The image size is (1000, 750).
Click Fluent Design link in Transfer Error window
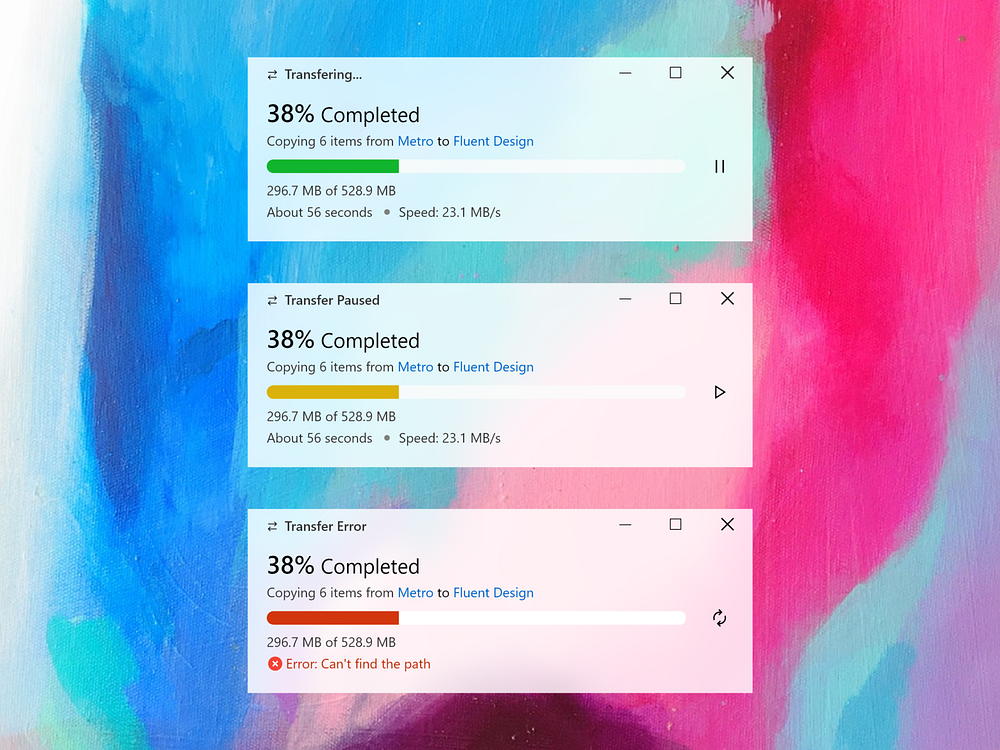493,593
